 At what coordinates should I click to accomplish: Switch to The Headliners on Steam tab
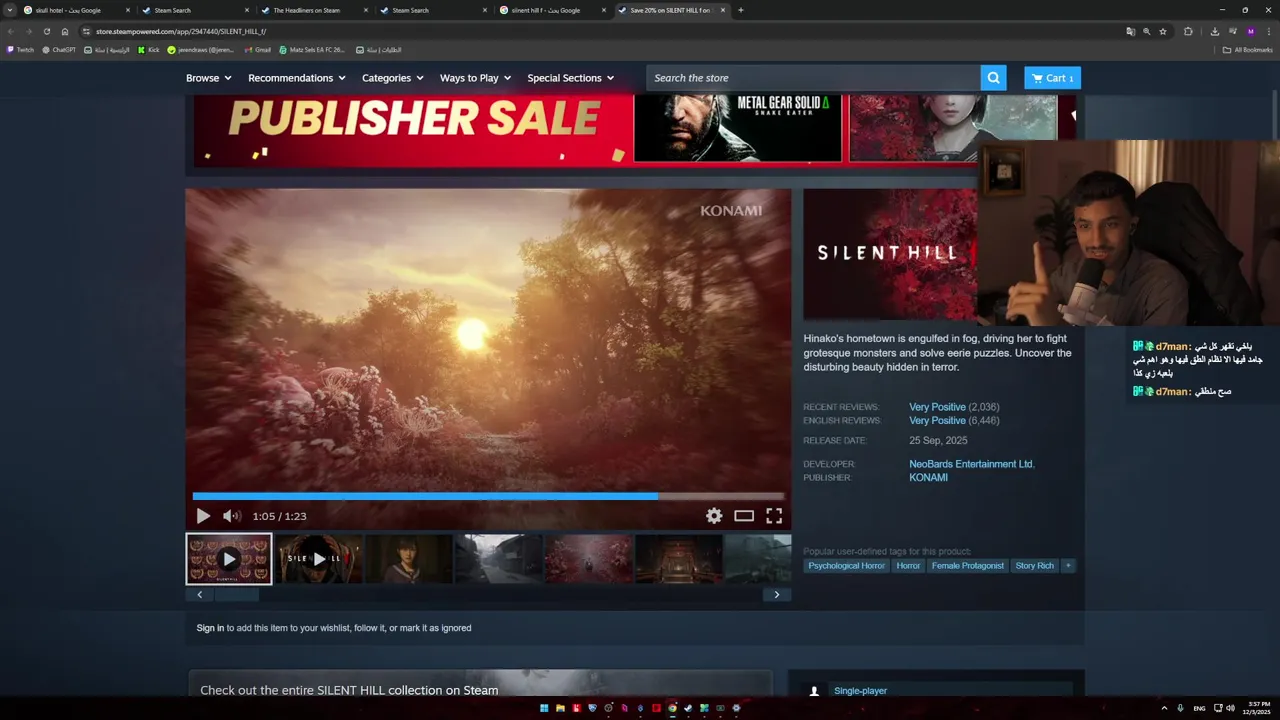(x=314, y=10)
